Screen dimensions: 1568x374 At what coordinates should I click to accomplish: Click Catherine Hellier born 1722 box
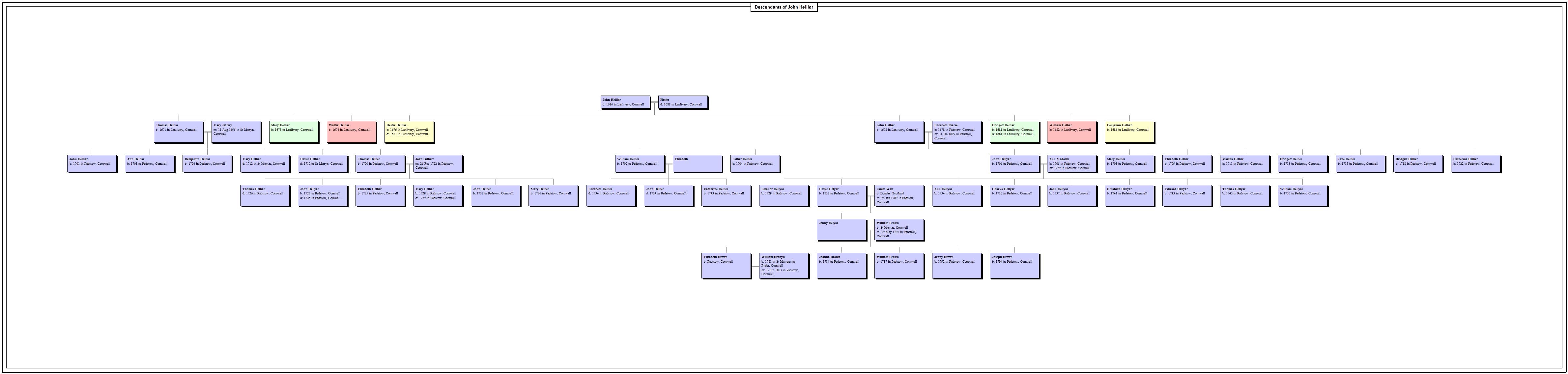pyautogui.click(x=1476, y=164)
